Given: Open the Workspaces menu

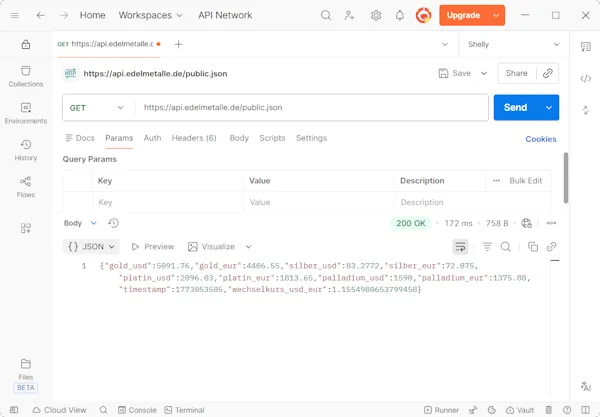Looking at the screenshot, I should pos(150,15).
